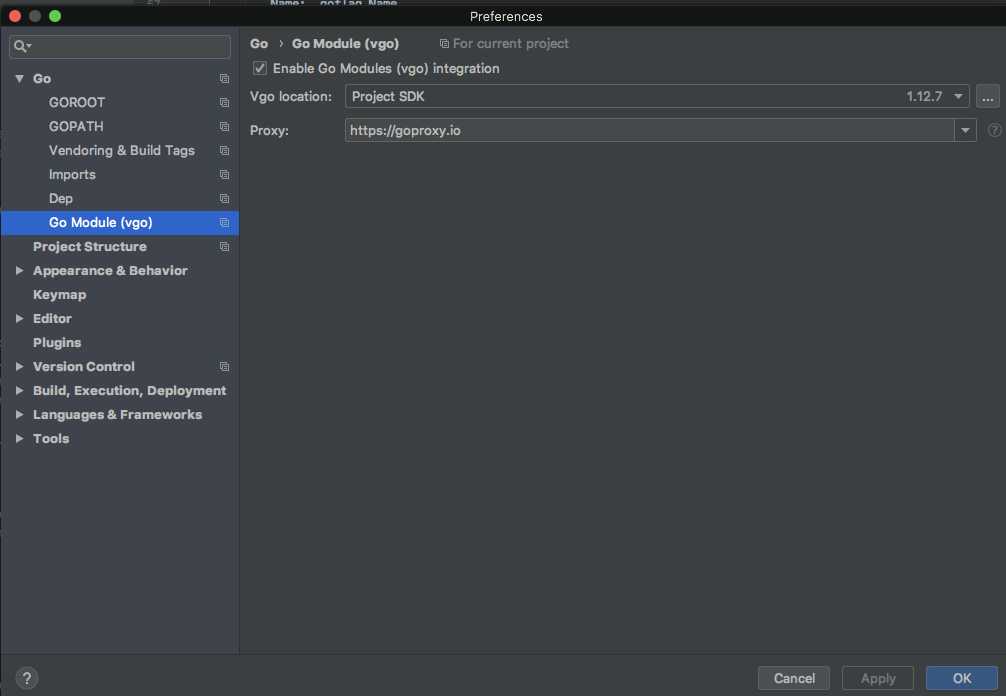
Task: Expand Build, Execution, Deployment section
Action: pyautogui.click(x=20, y=391)
